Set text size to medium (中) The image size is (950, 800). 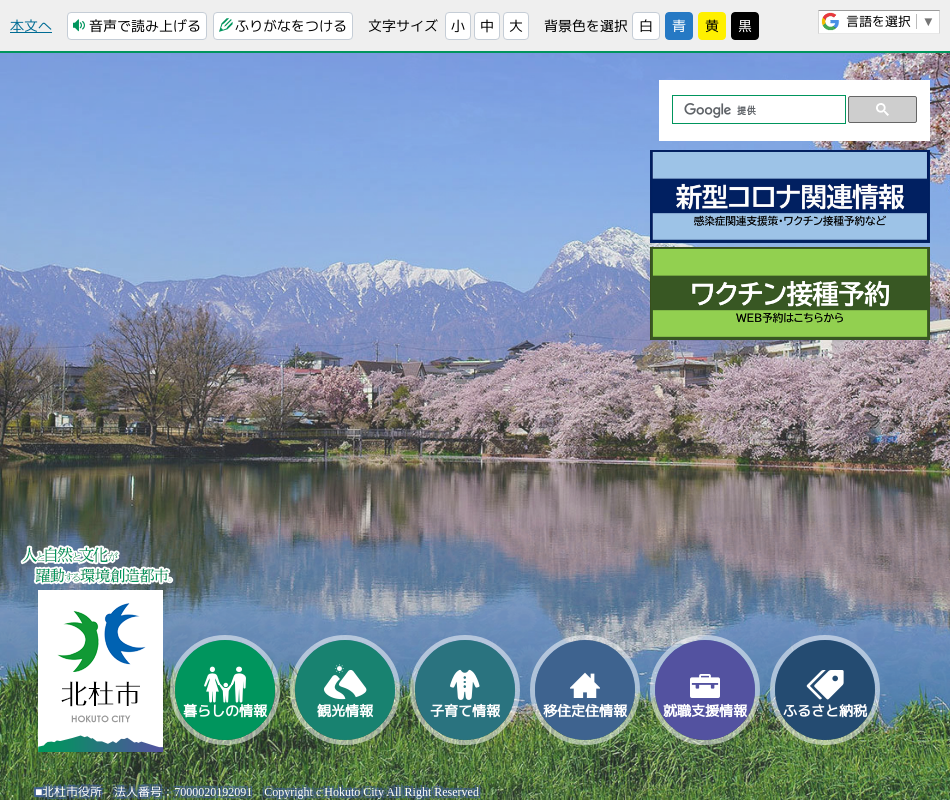487,26
